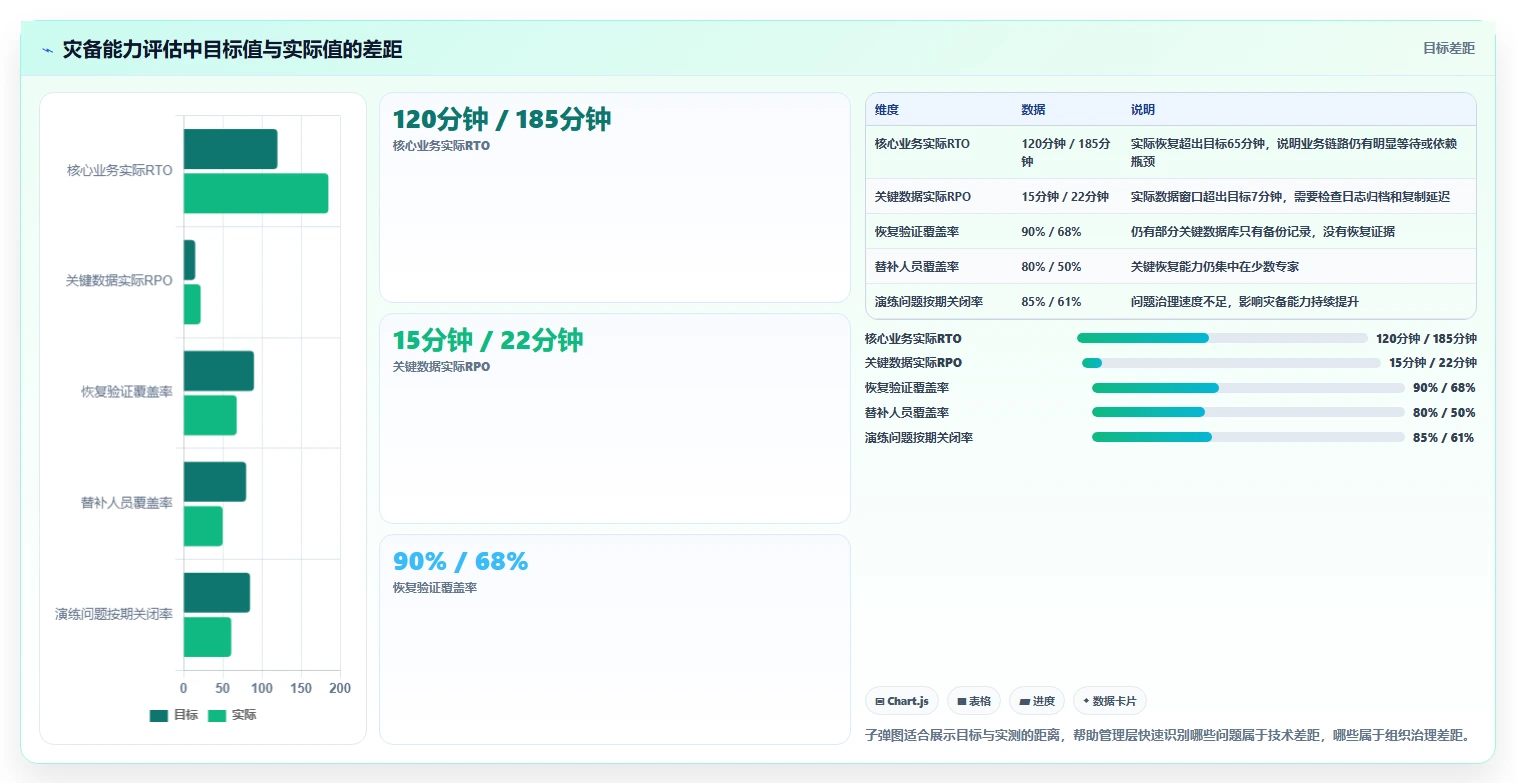Click the page title 灾备能力评估中目标值与实际值的差距
The width and height of the screenshot is (1516, 783).
pos(232,50)
